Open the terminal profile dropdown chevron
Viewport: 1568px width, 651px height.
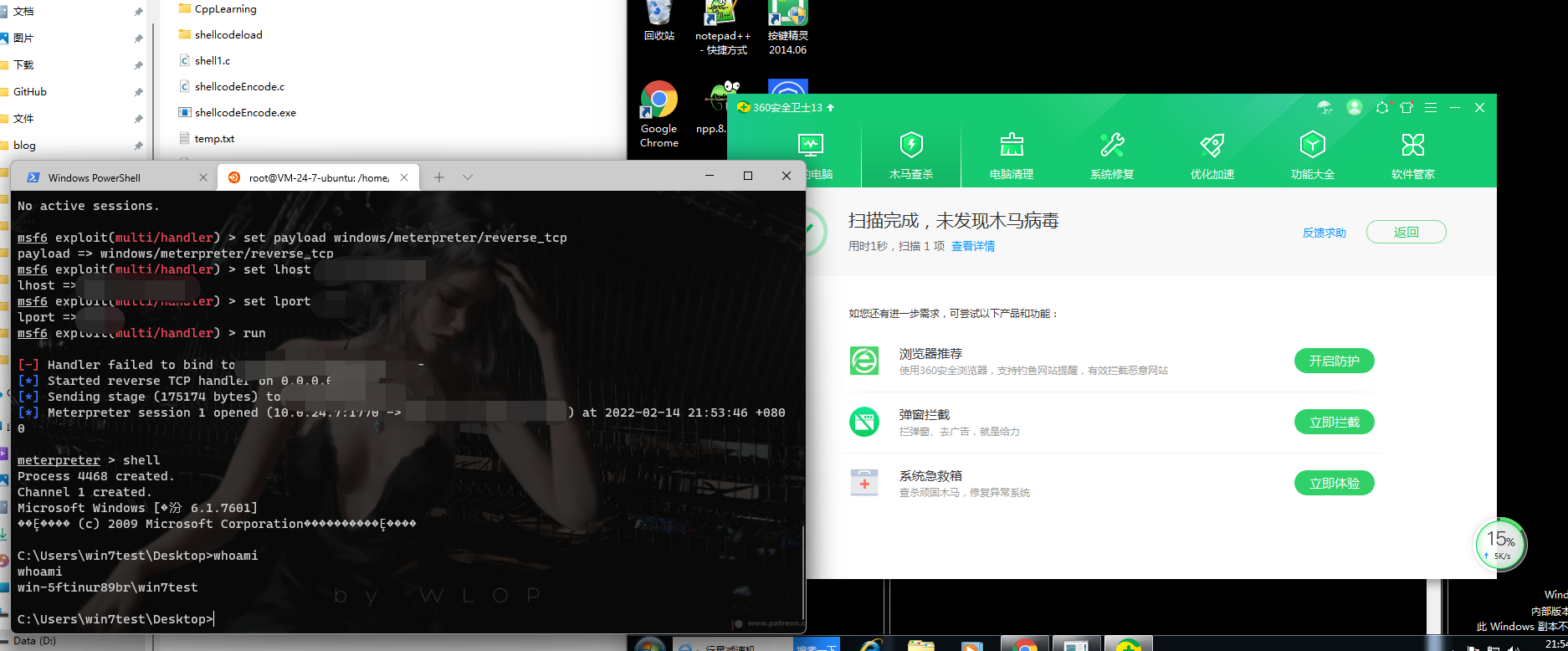point(468,177)
